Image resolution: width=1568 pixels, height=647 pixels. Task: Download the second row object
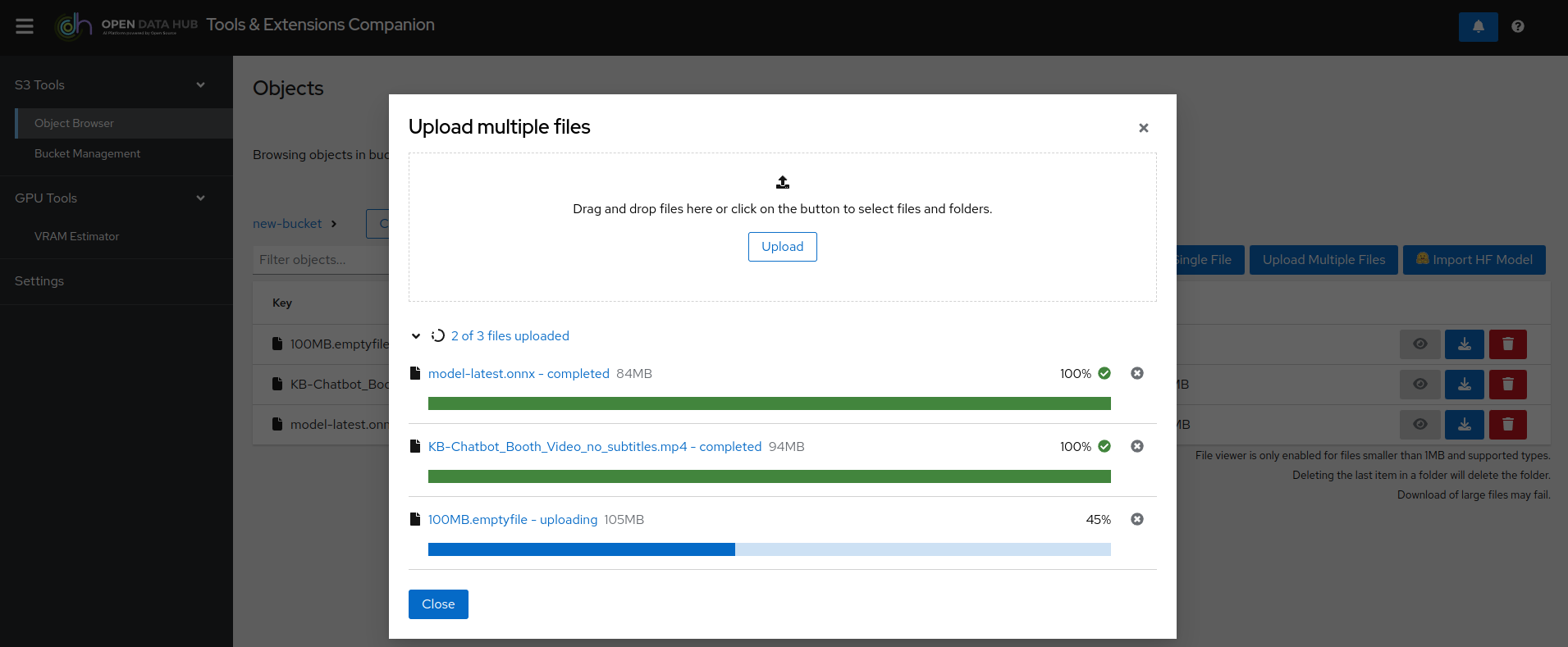(1465, 385)
